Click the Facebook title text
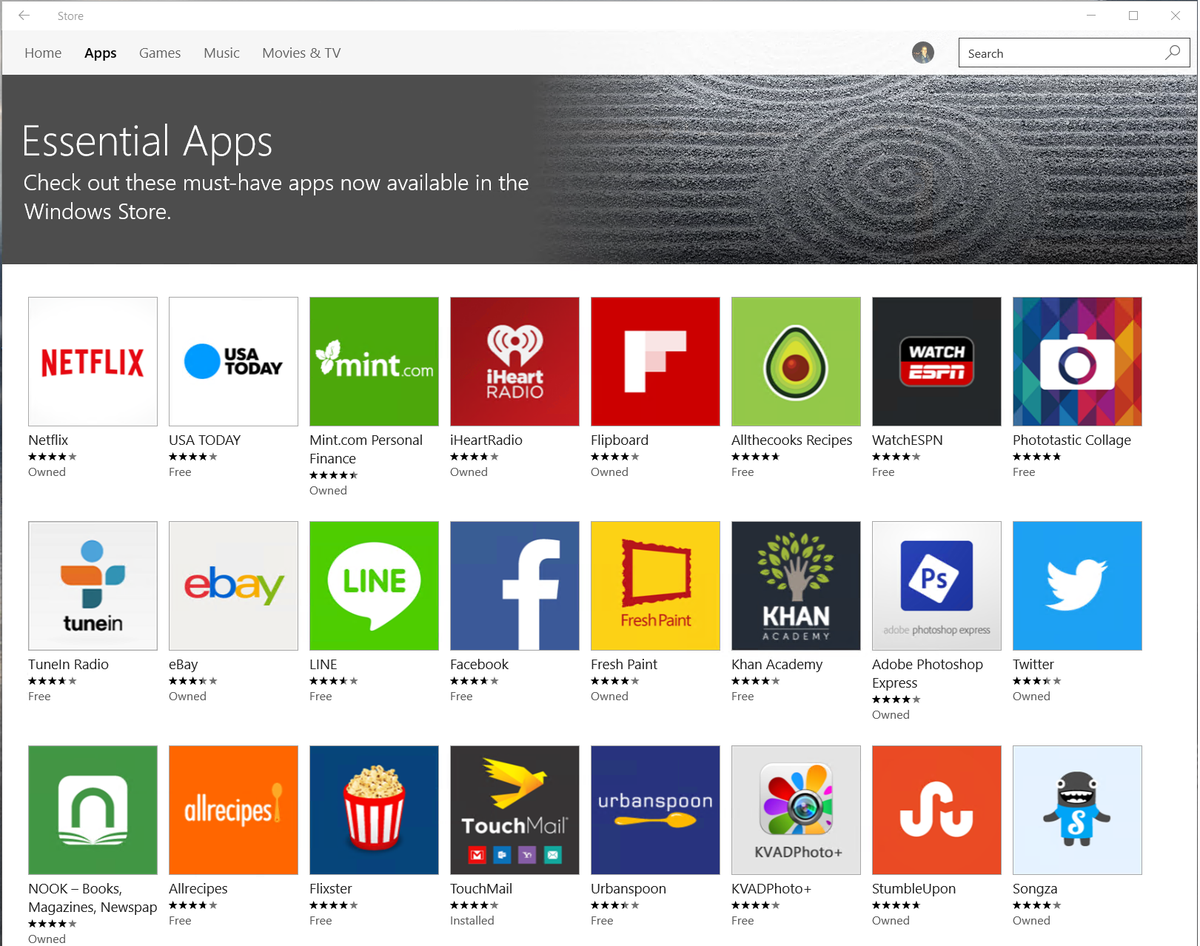Viewport: 1200px width, 946px height. pyautogui.click(x=480, y=664)
